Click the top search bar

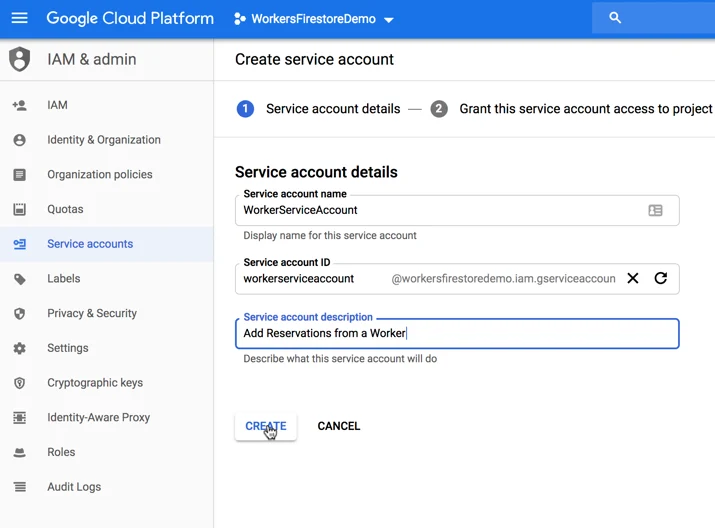pyautogui.click(x=653, y=18)
